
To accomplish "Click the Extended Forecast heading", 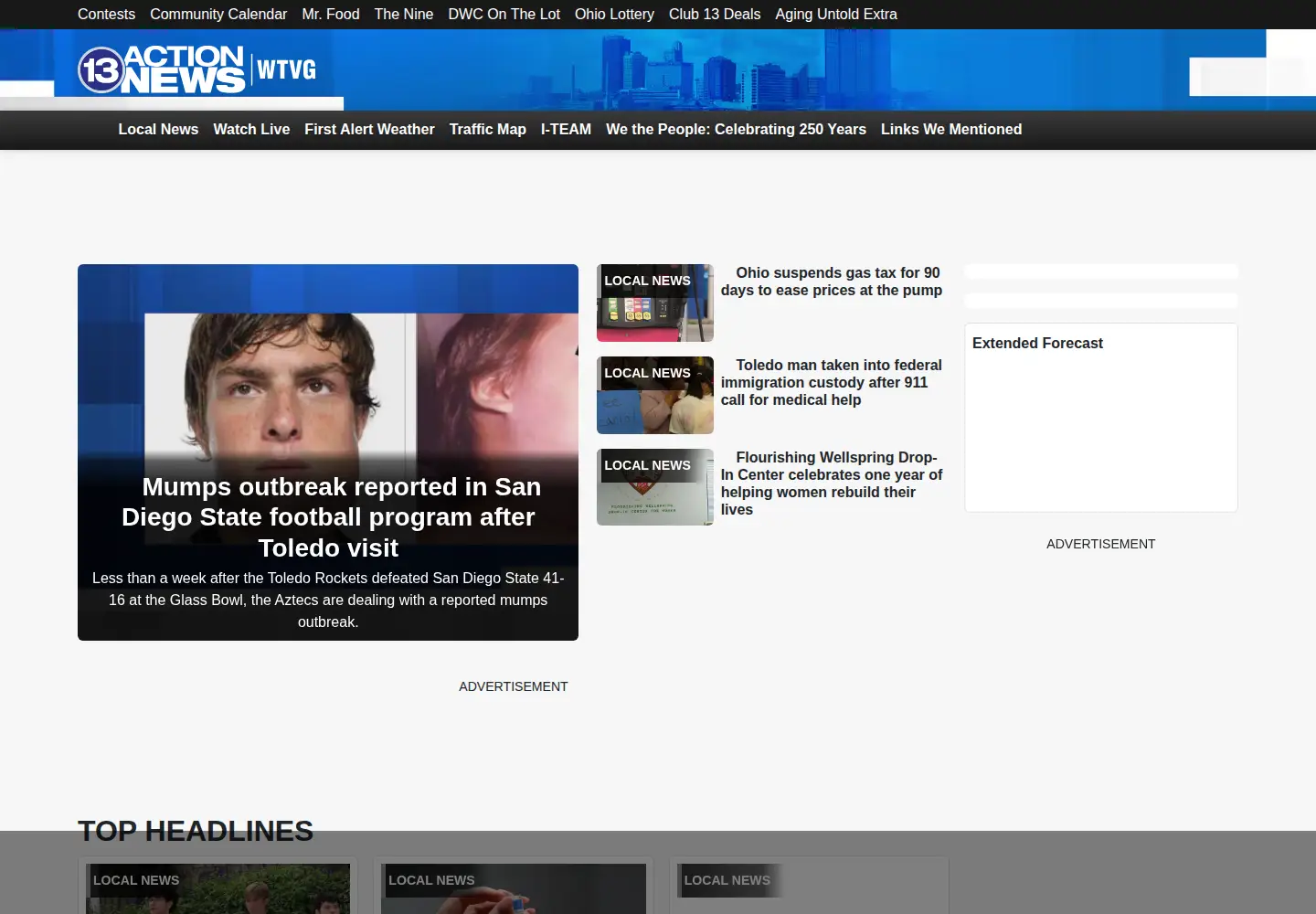I will click(x=1037, y=344).
